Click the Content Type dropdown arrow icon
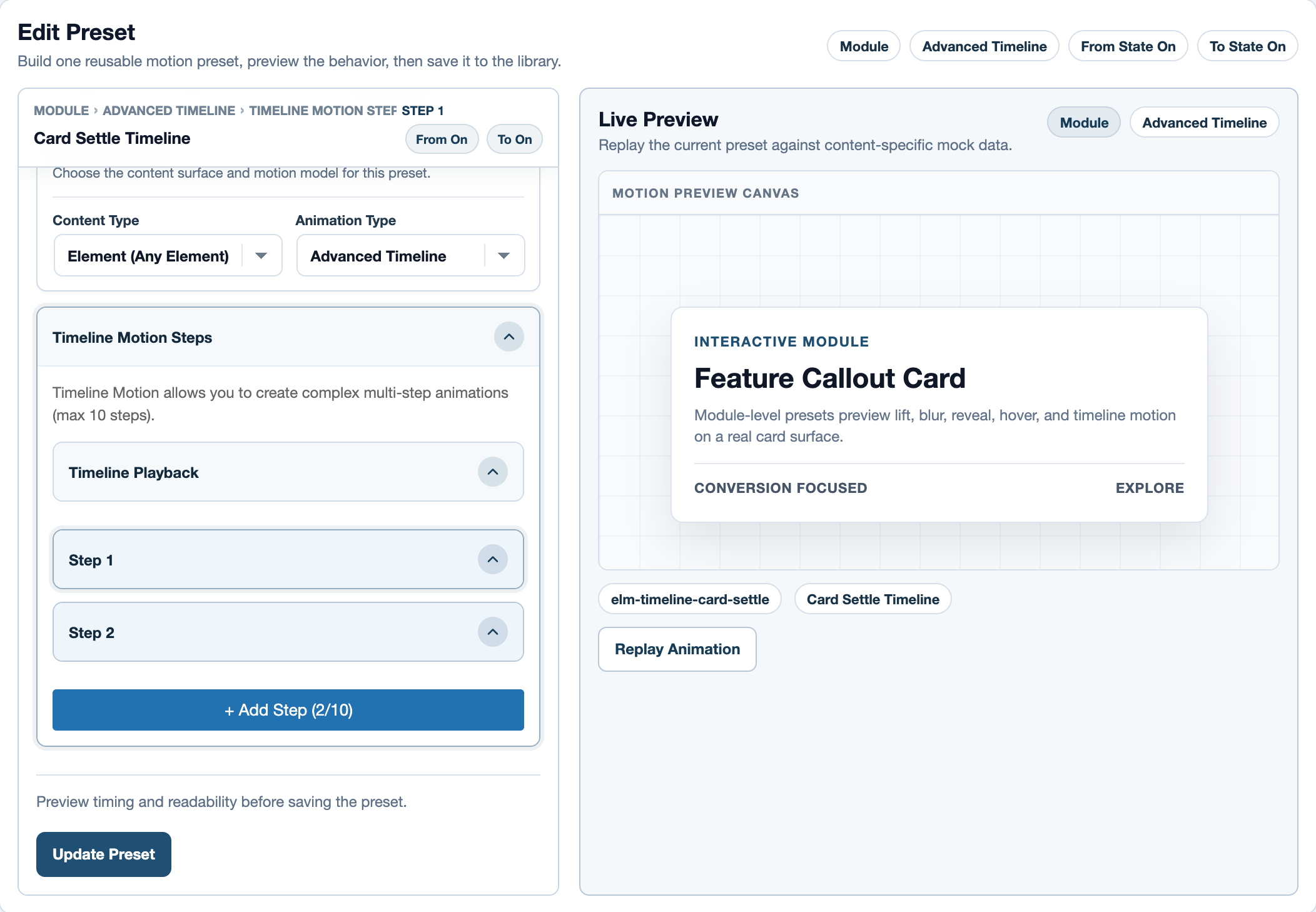 tap(261, 256)
